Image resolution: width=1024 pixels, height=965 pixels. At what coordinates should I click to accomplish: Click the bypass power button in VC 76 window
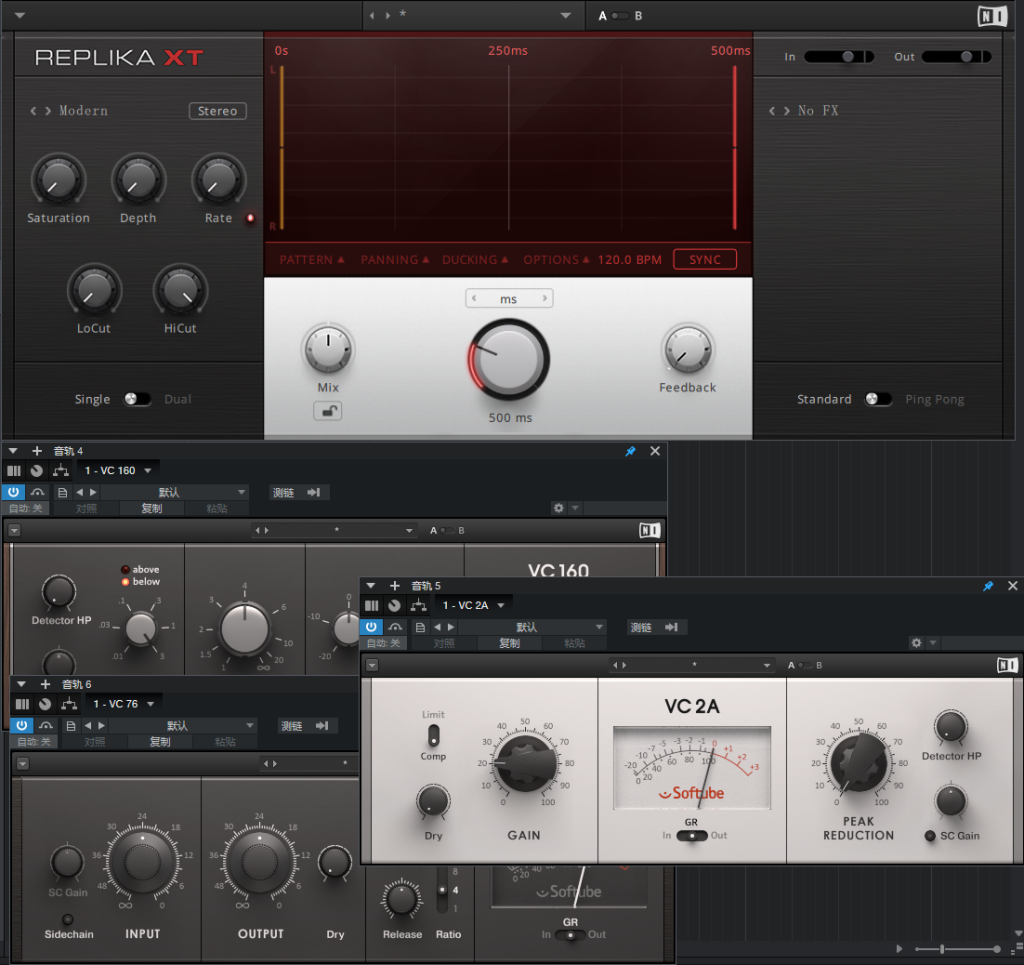coord(22,725)
